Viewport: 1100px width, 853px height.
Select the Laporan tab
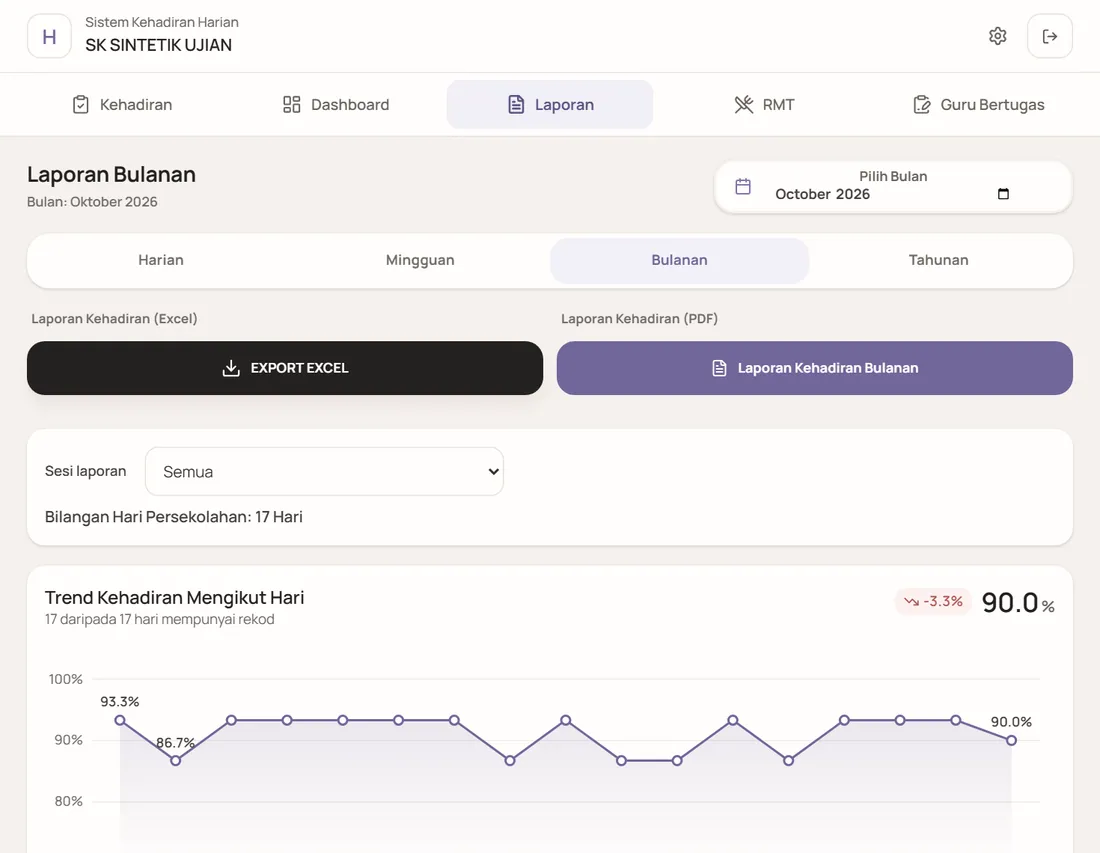pyautogui.click(x=550, y=105)
